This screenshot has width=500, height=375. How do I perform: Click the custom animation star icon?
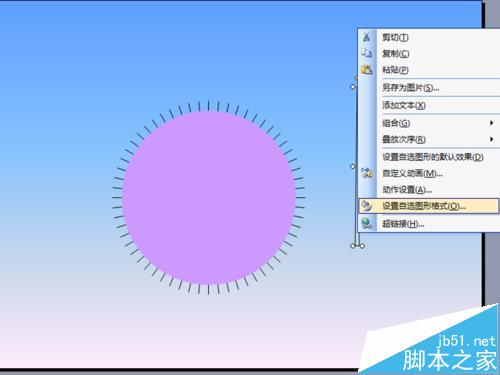[367, 173]
